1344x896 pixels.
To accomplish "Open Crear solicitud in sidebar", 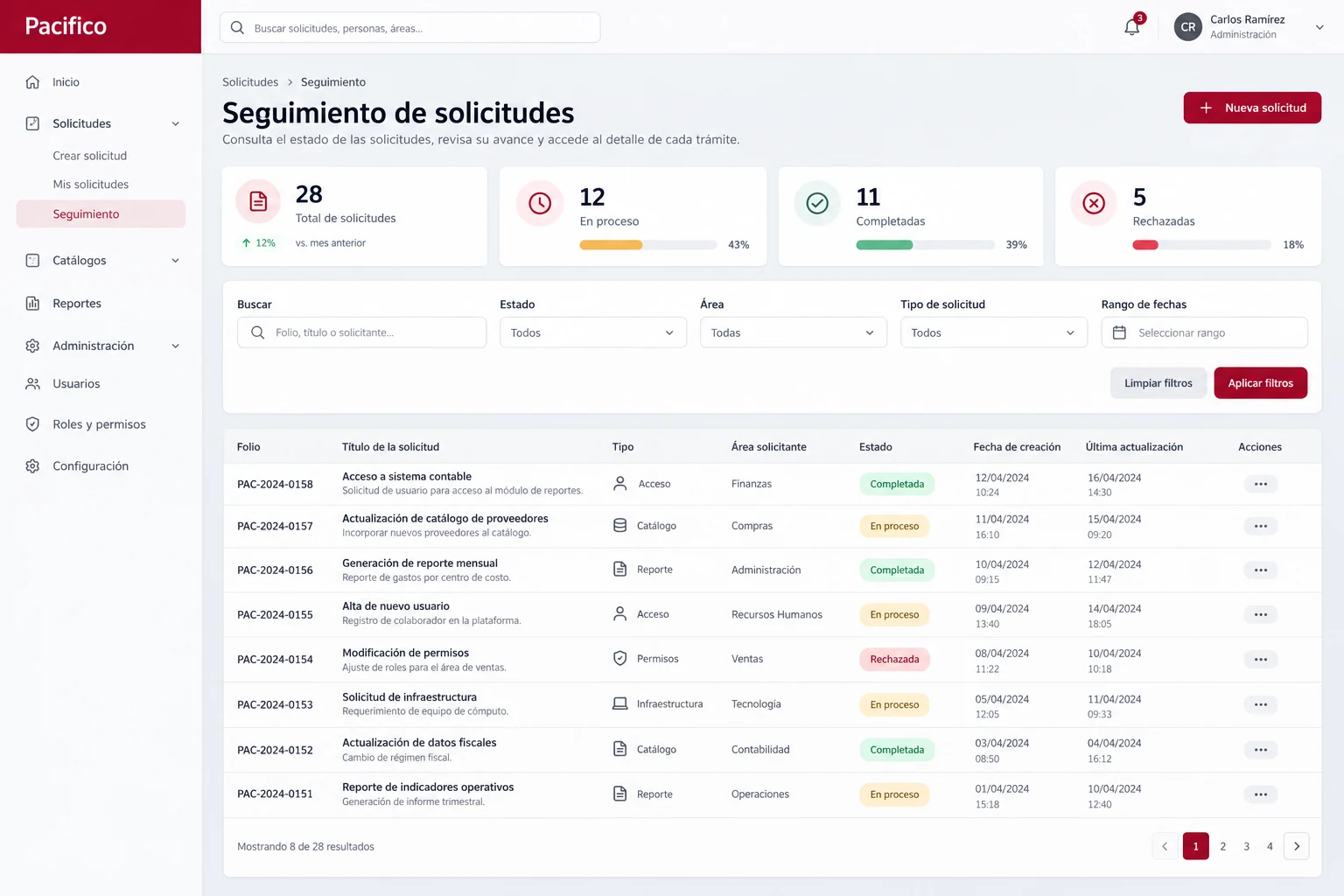I will 89,156.
